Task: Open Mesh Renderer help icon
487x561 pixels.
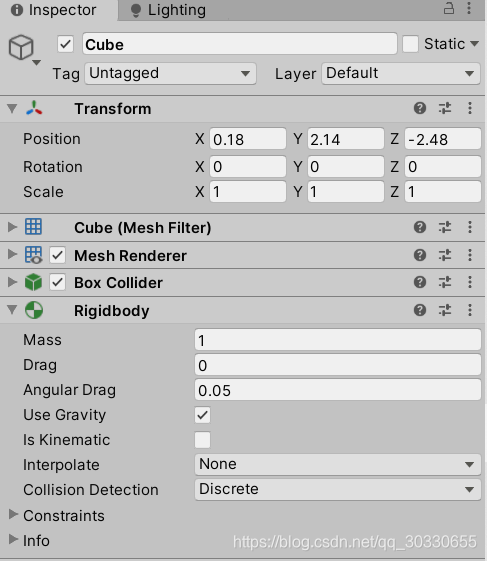Action: [420, 255]
